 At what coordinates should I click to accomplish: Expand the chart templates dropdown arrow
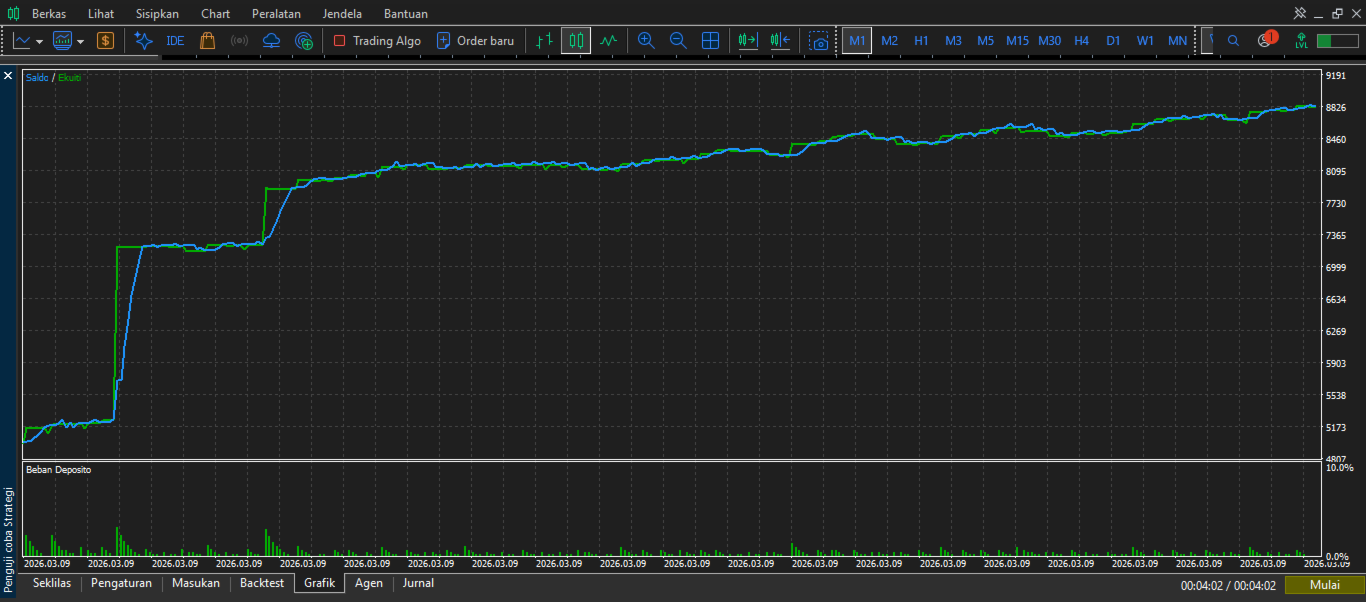[x=80, y=42]
